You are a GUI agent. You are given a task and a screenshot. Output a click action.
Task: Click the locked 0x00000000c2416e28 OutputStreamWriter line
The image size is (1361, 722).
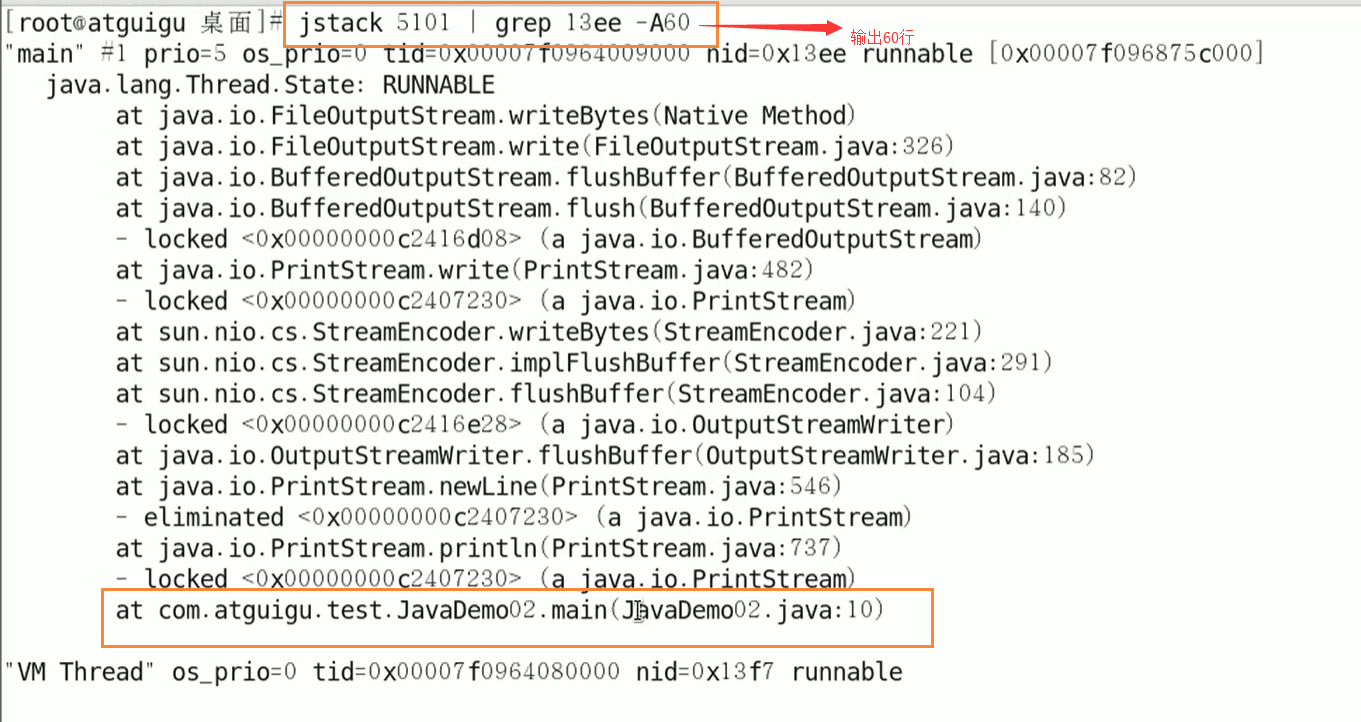coord(535,425)
